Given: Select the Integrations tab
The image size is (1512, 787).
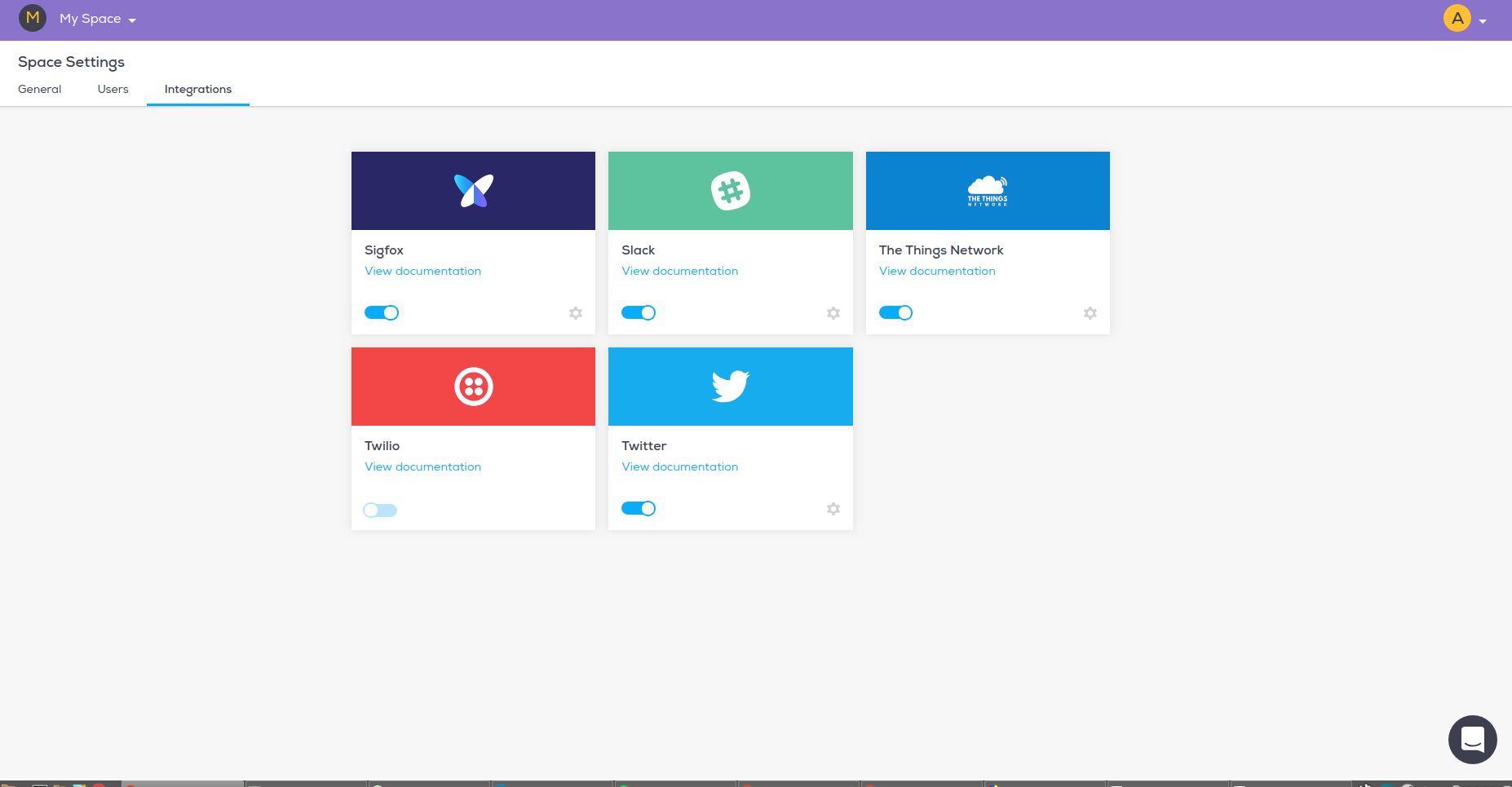Looking at the screenshot, I should (x=198, y=89).
